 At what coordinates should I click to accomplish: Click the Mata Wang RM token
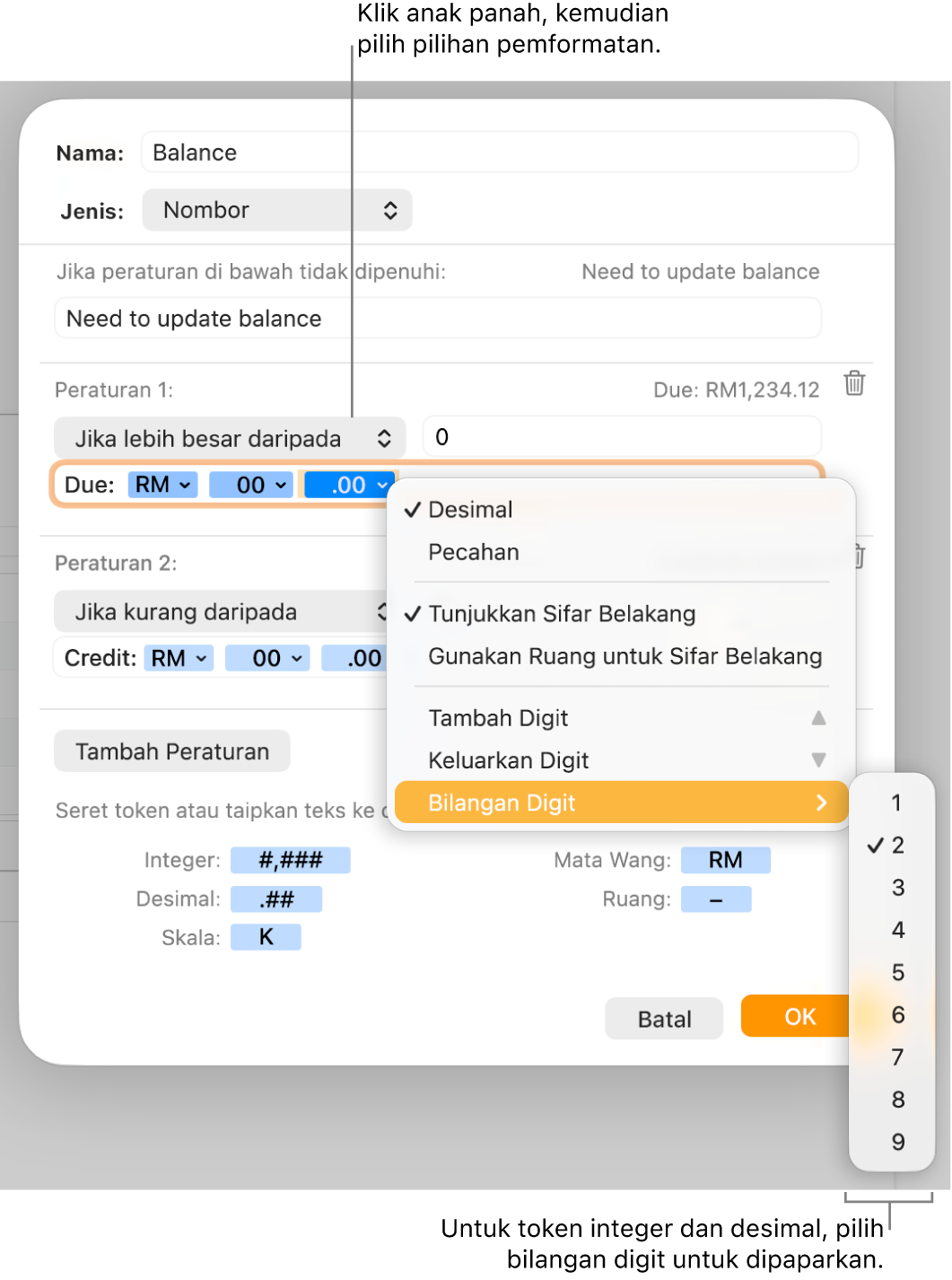click(725, 860)
